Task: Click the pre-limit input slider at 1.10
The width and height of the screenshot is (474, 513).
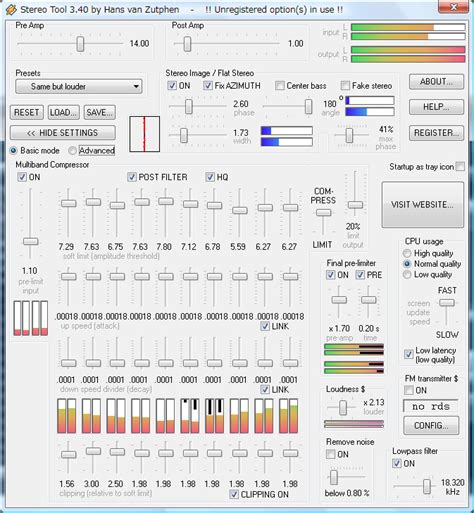Action: click(30, 241)
